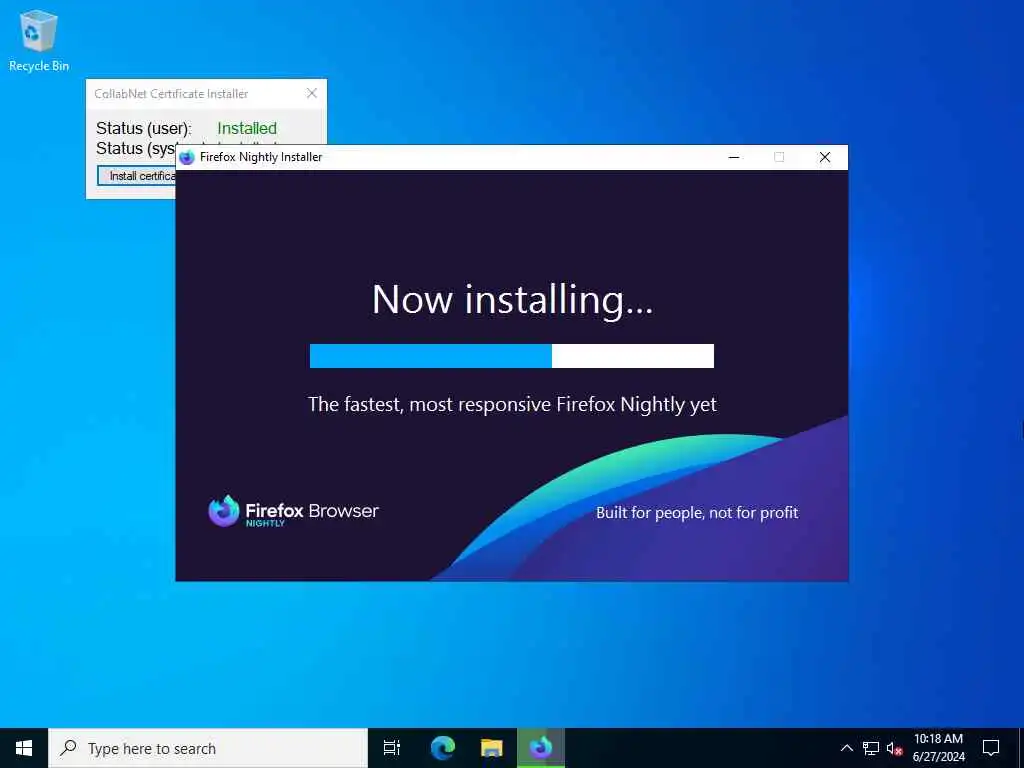Image resolution: width=1024 pixels, height=768 pixels.
Task: Click the disabled maximize button in Firefox installer
Action: click(779, 157)
